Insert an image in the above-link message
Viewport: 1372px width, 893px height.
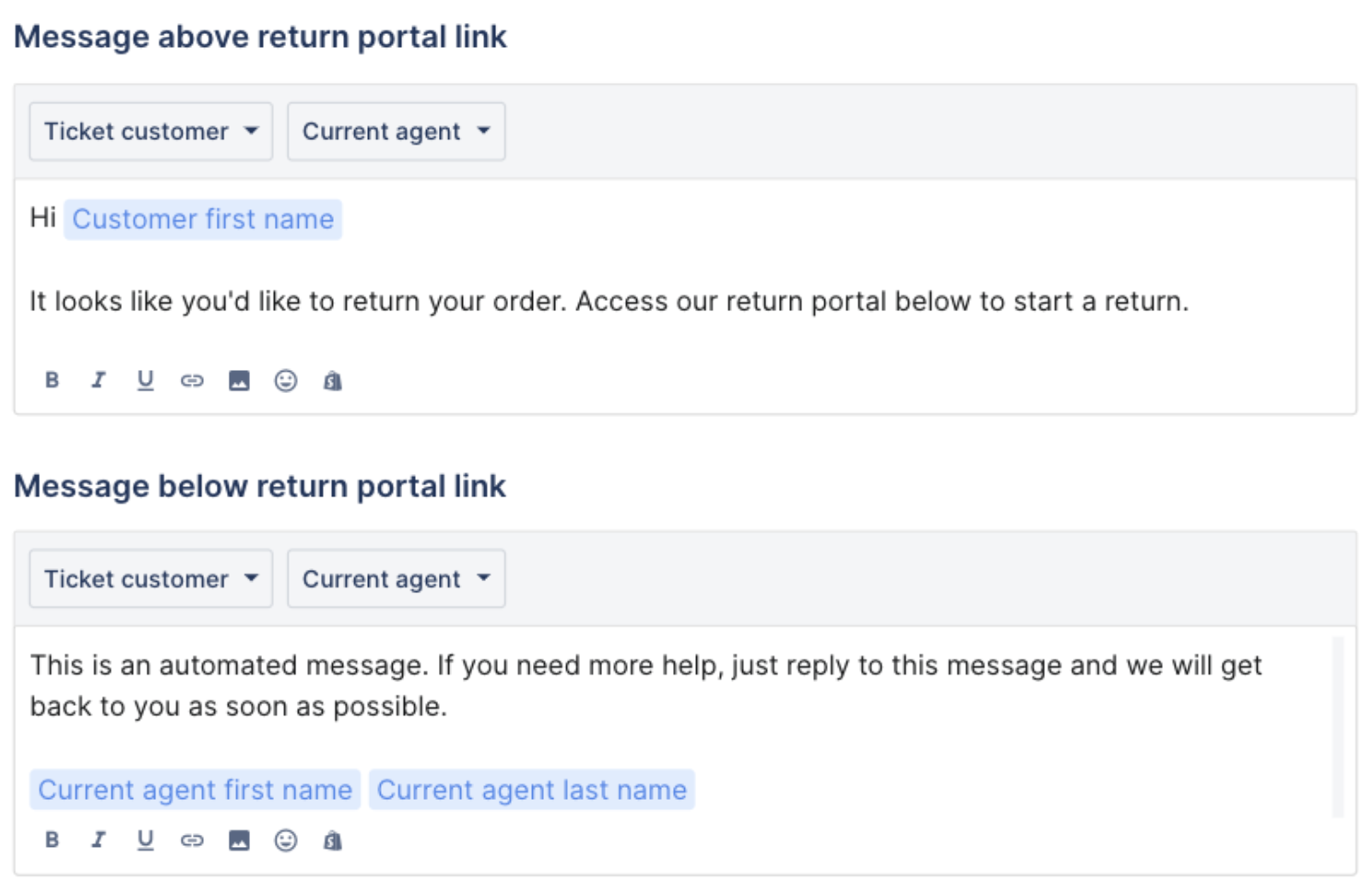[239, 380]
